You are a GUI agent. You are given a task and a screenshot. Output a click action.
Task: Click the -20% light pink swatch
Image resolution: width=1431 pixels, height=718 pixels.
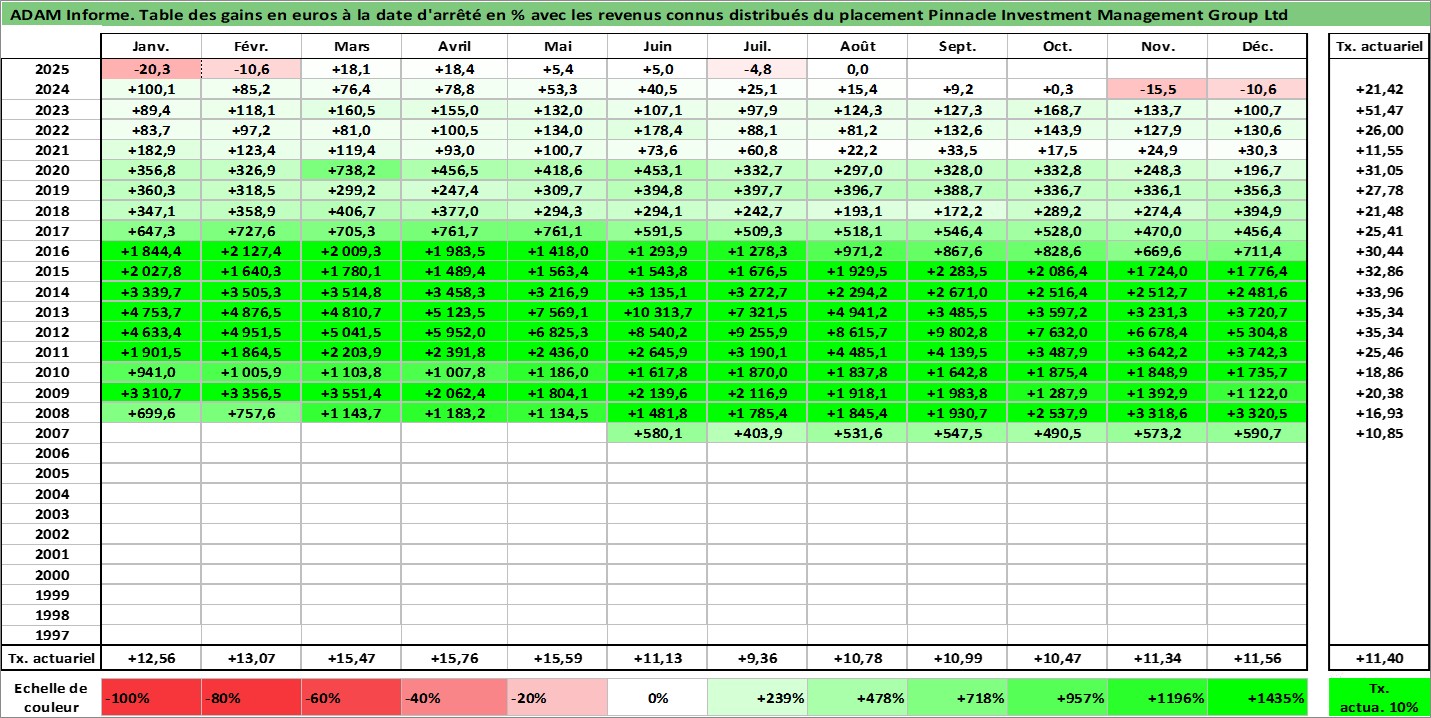(x=557, y=698)
